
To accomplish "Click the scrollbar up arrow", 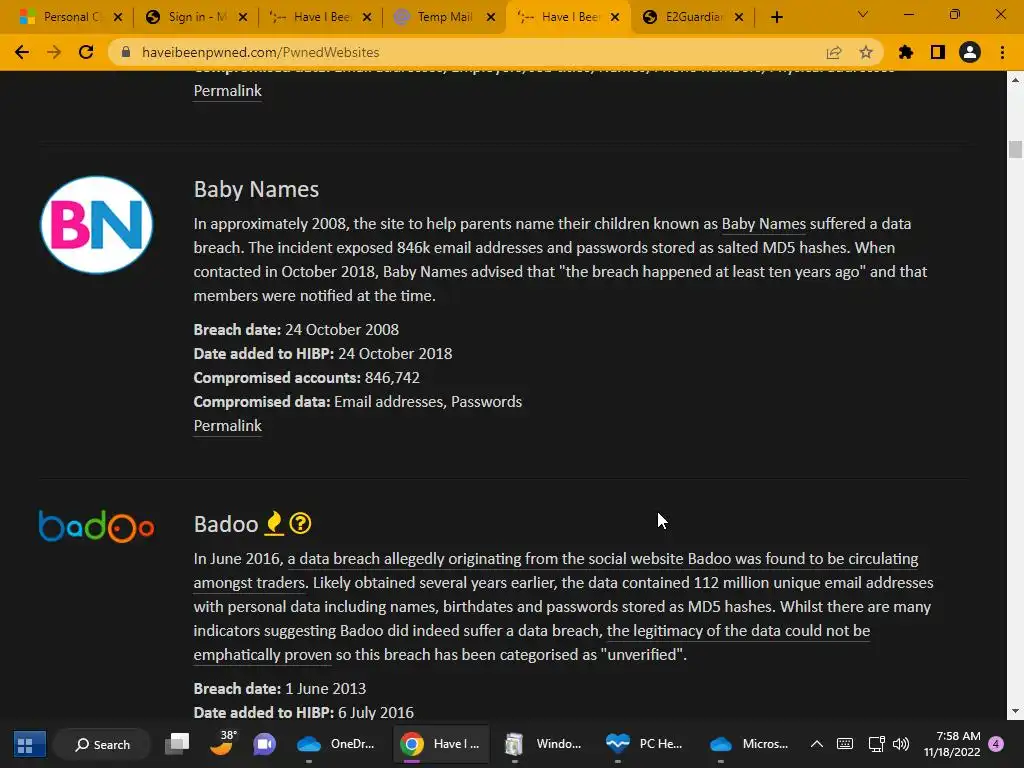I will coord(1015,80).
